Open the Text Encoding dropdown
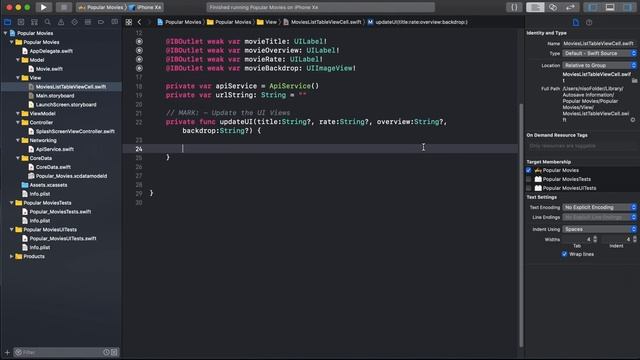 pyautogui.click(x=600, y=207)
